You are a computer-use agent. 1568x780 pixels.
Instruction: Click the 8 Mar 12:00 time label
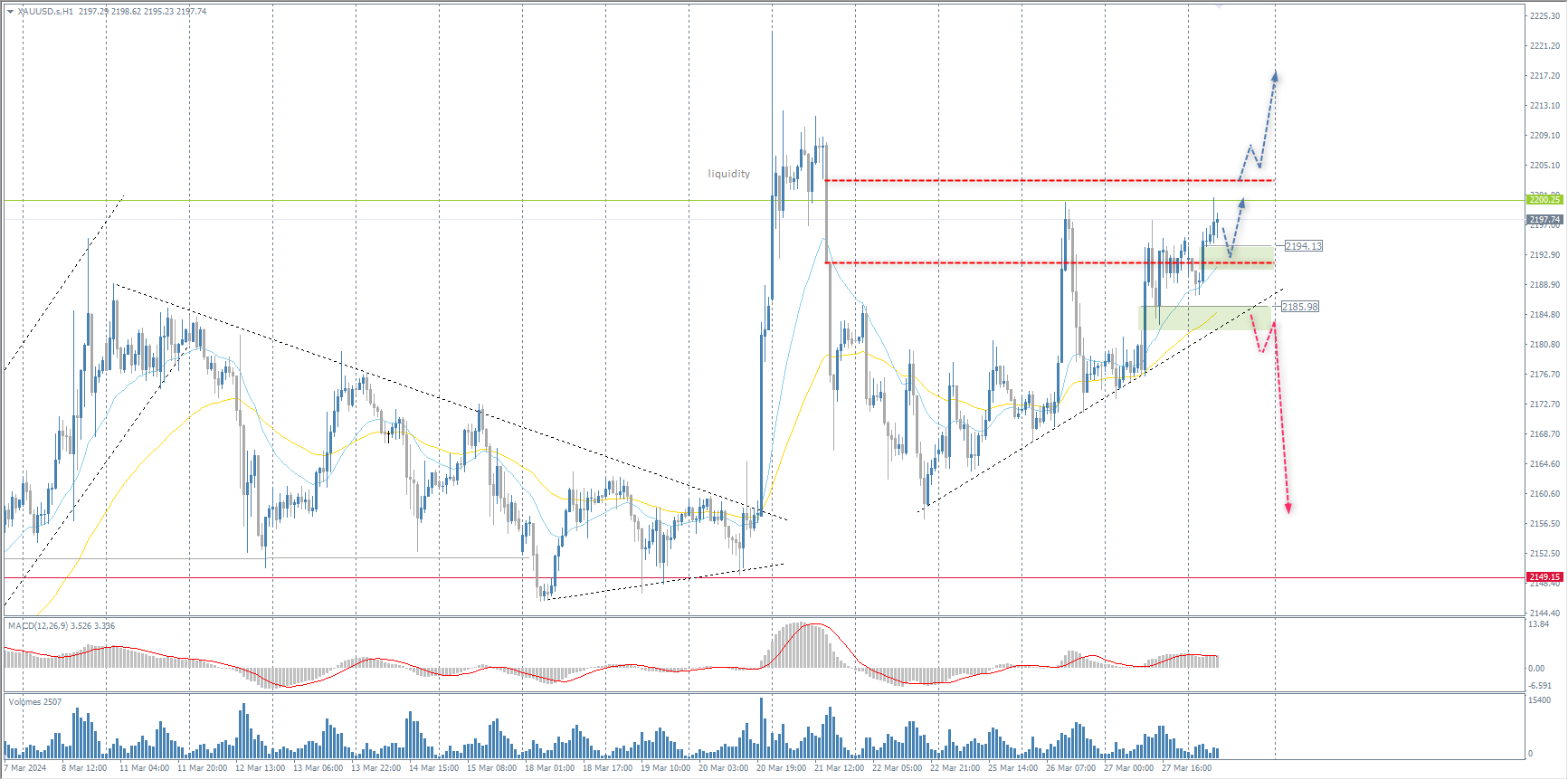pyautogui.click(x=84, y=768)
